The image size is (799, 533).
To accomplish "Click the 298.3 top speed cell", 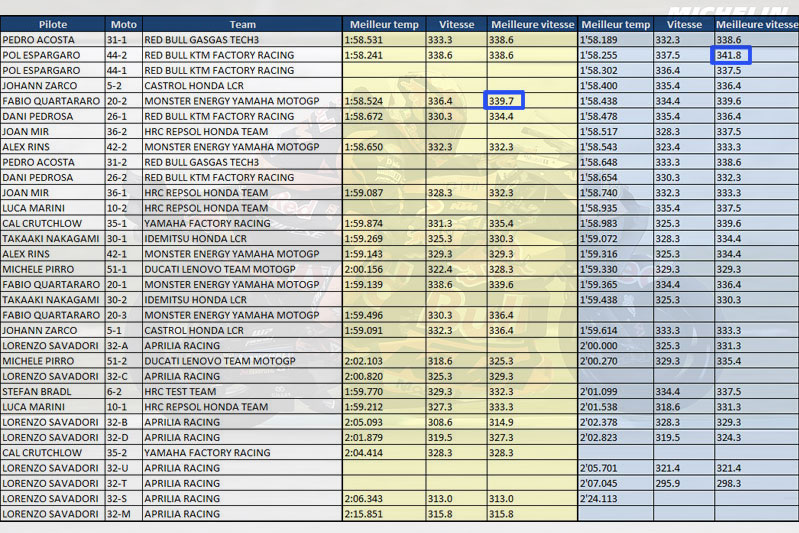I will tap(729, 483).
